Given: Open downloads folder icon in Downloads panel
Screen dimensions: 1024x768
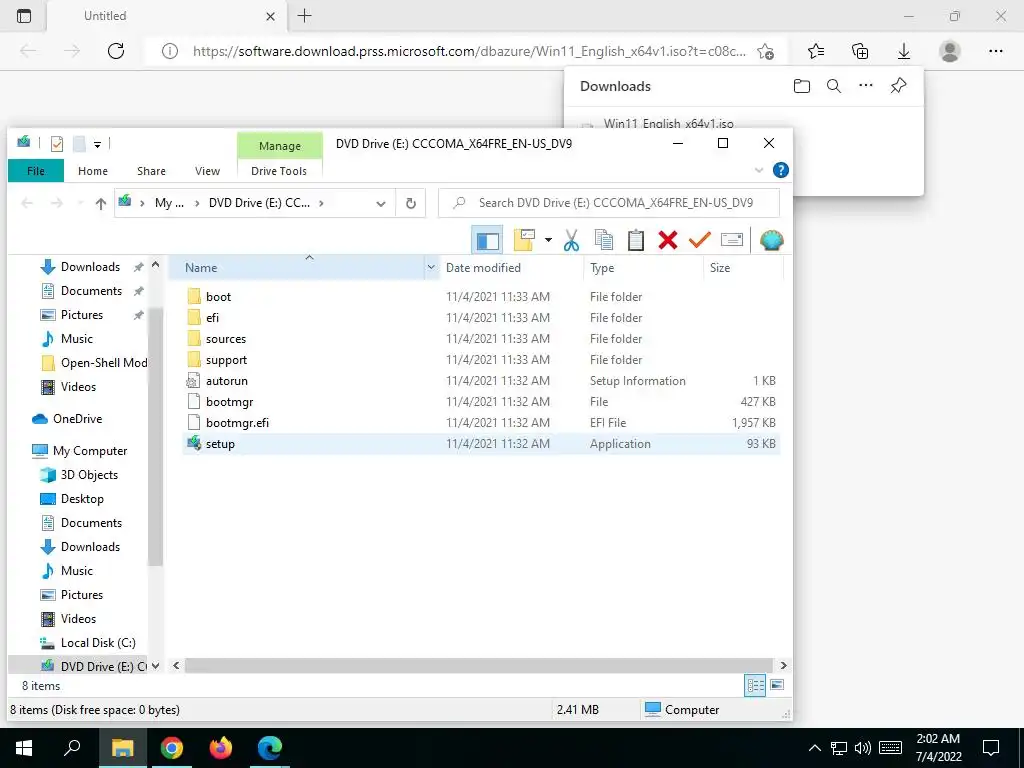Looking at the screenshot, I should 802,86.
